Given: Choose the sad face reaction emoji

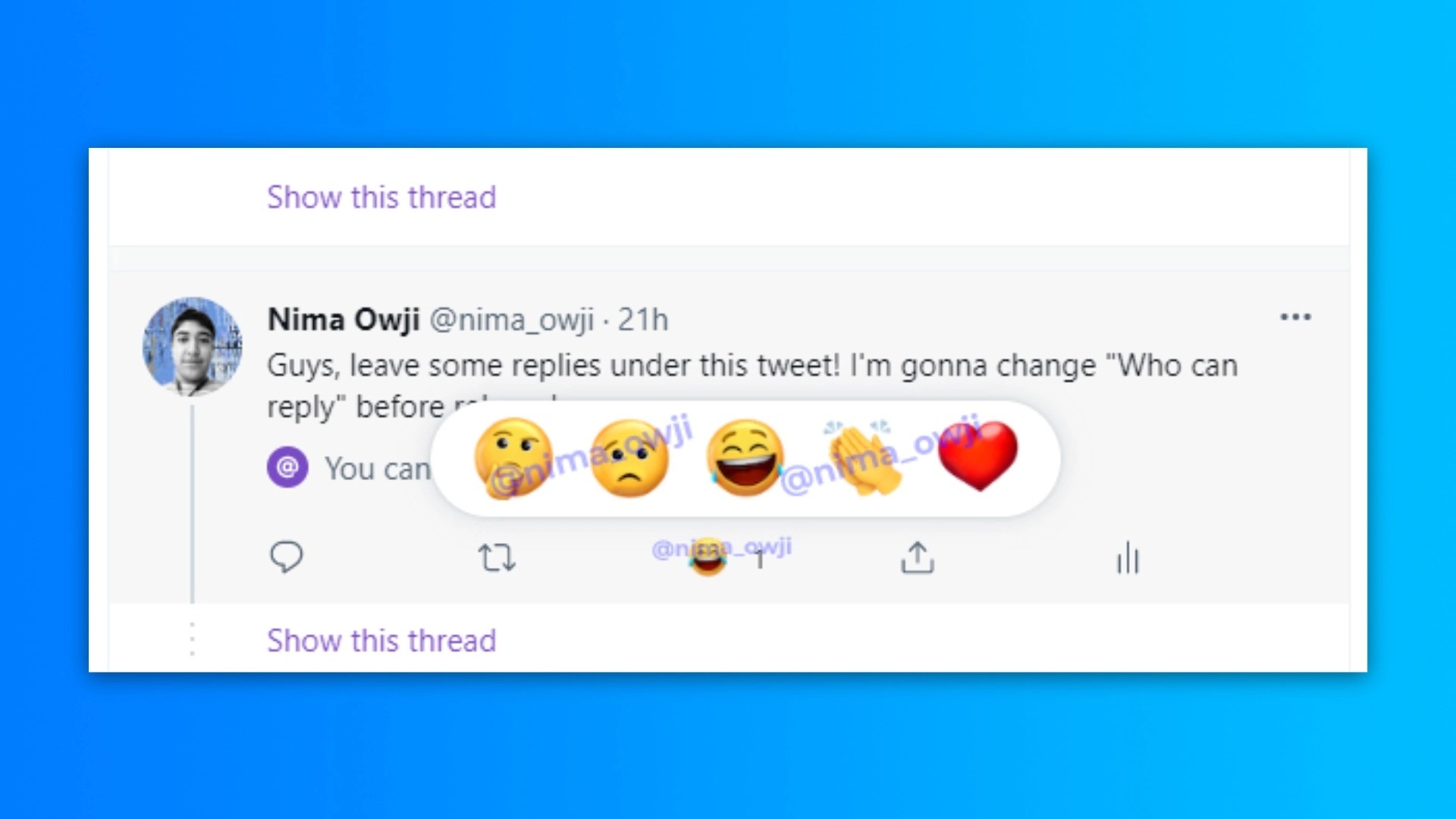Looking at the screenshot, I should click(629, 458).
